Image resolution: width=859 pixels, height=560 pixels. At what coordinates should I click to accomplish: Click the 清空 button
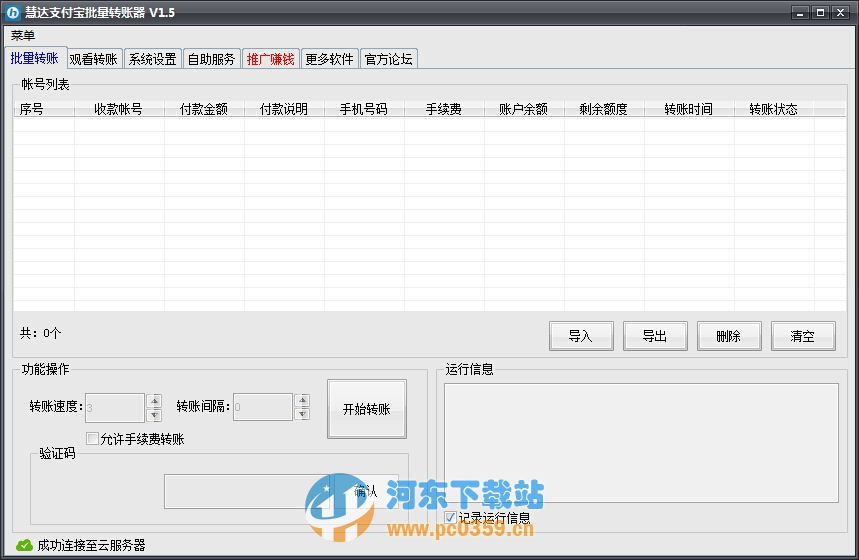(x=803, y=336)
